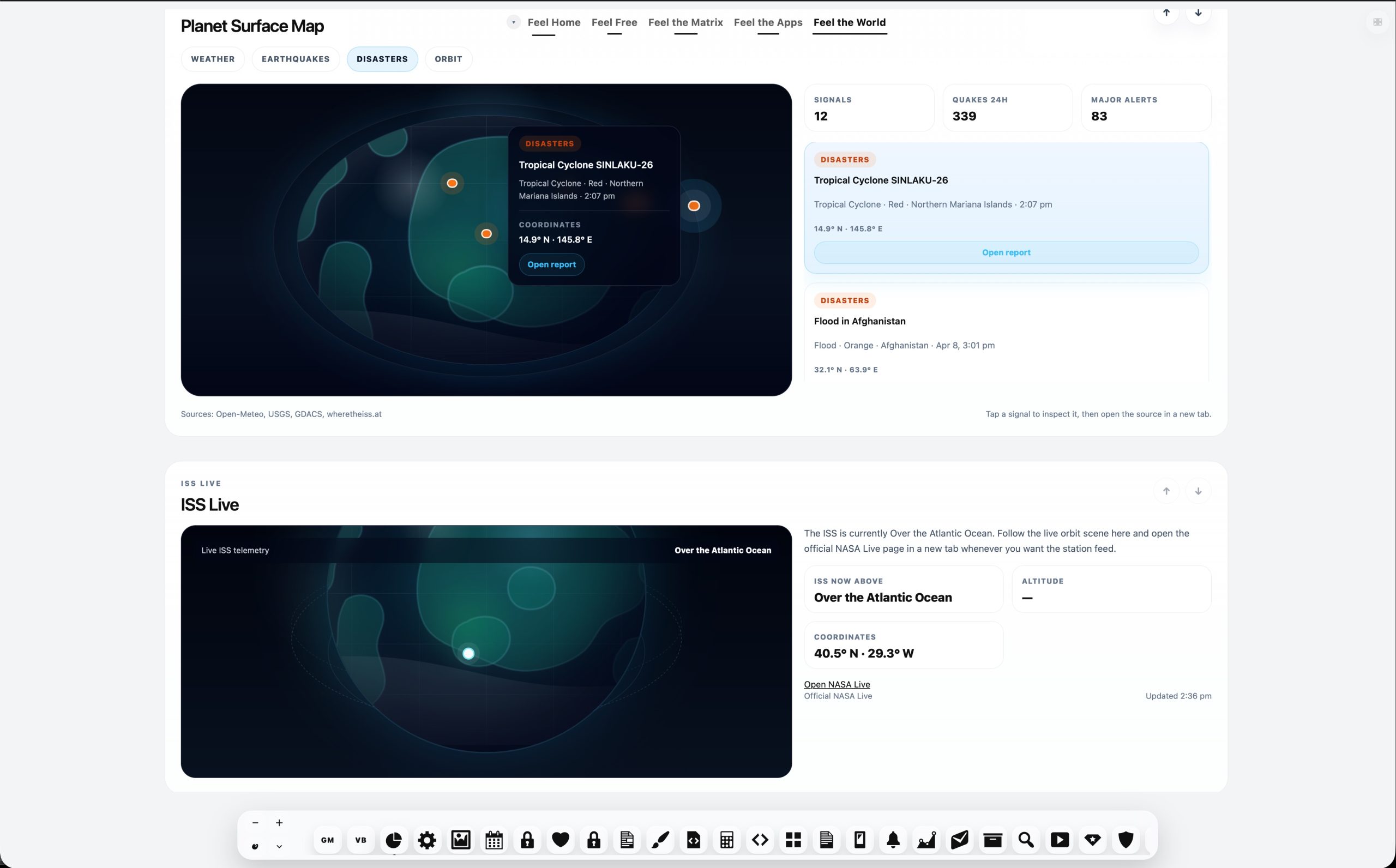Image resolution: width=1396 pixels, height=868 pixels.
Task: Open the calendar icon in dock
Action: click(x=494, y=840)
